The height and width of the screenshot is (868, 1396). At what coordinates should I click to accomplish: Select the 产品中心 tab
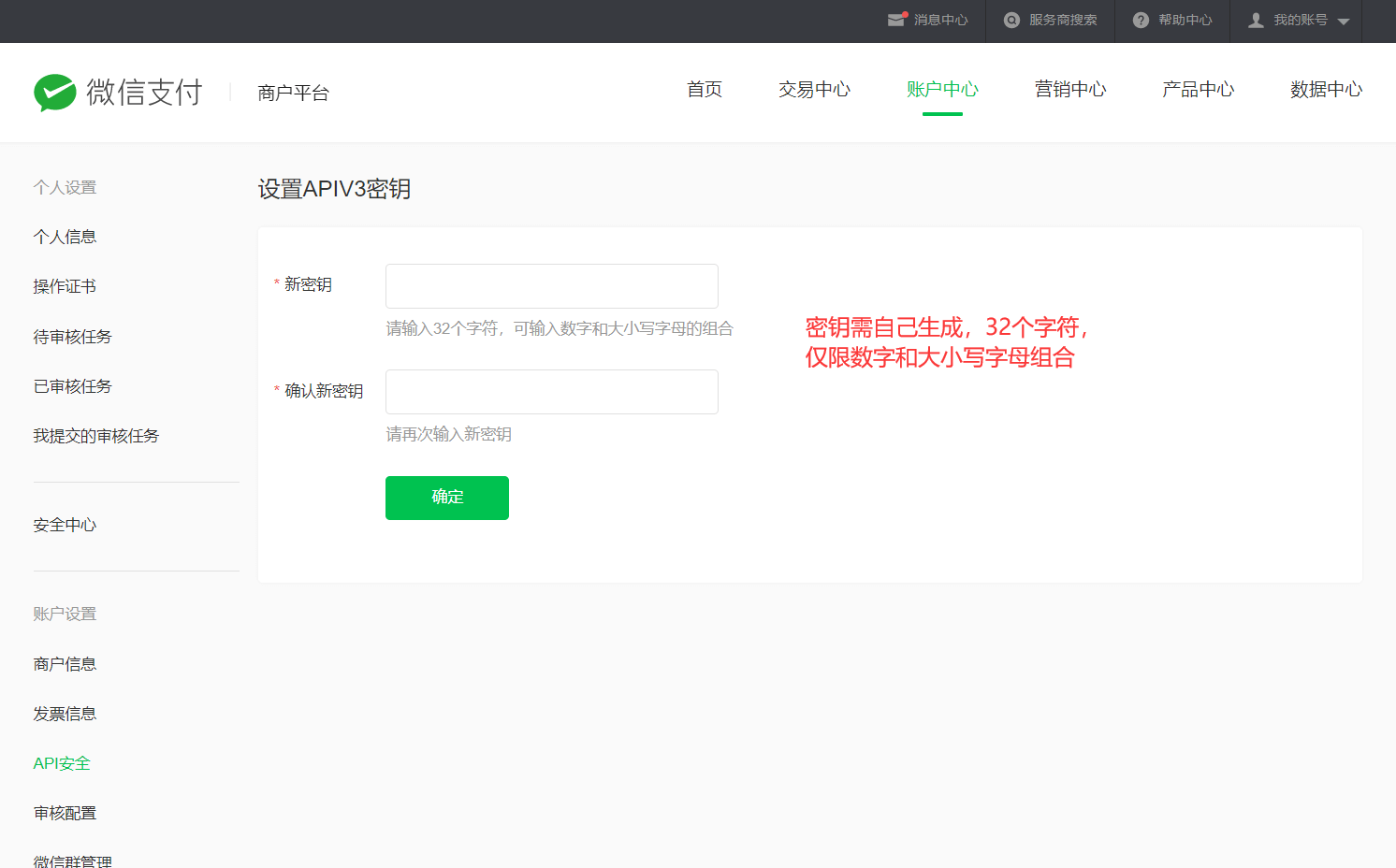[1198, 90]
